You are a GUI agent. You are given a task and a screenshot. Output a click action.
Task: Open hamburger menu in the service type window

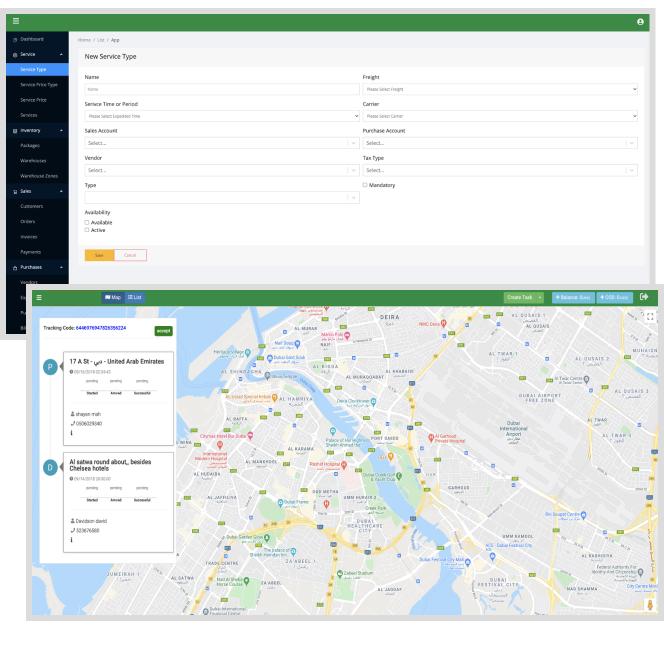16,21
